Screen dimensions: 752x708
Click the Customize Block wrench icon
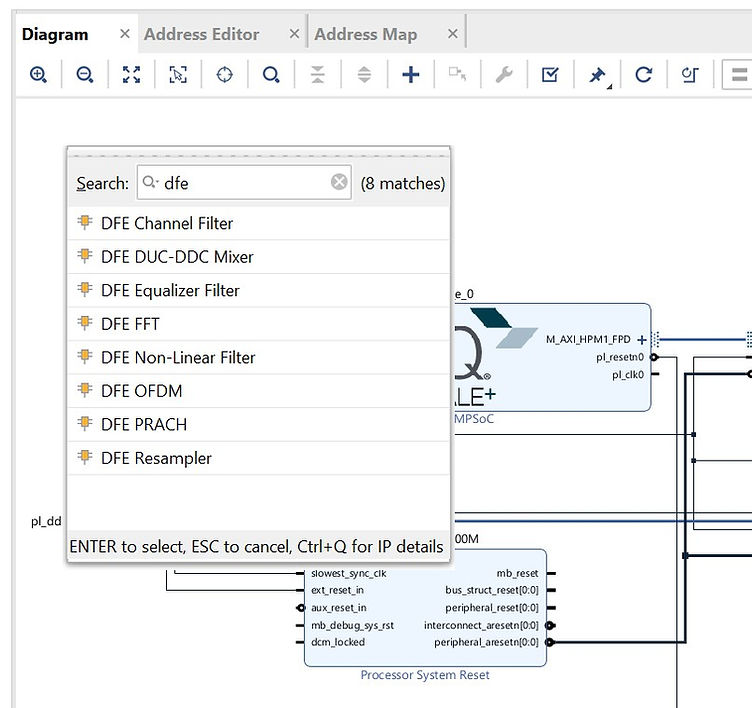pos(504,75)
